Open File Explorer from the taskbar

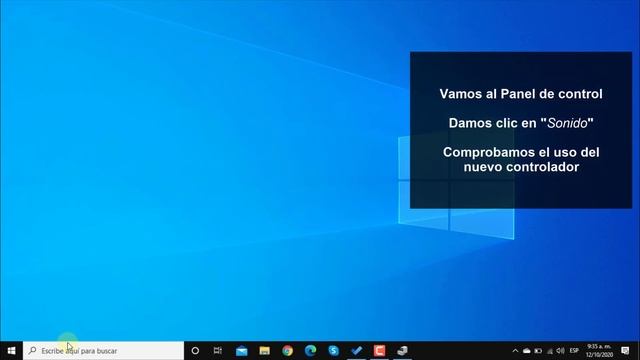click(x=264, y=351)
